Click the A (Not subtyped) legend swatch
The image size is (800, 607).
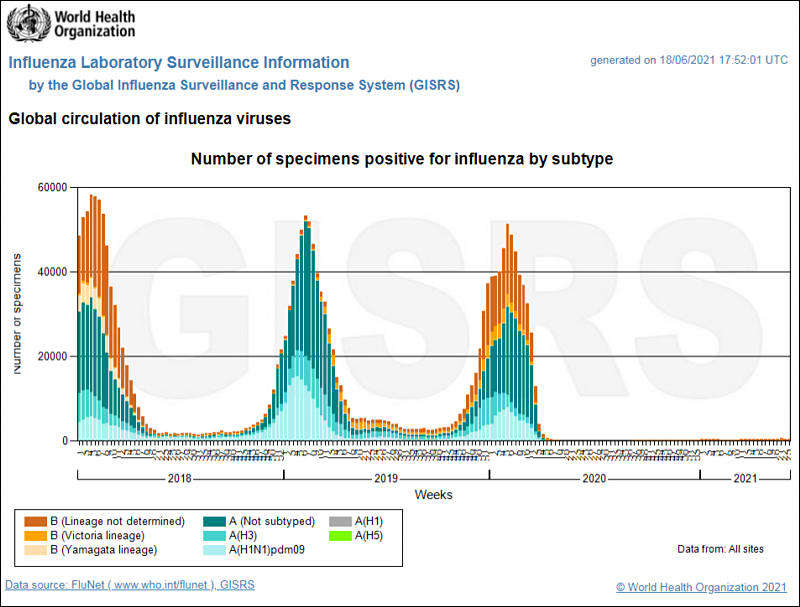pyautogui.click(x=214, y=521)
